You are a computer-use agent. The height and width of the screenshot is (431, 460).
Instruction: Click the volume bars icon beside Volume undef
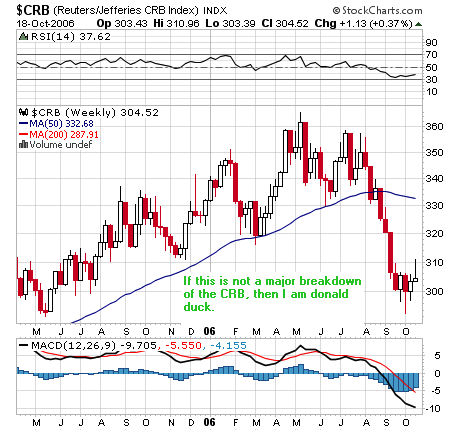pos(23,144)
